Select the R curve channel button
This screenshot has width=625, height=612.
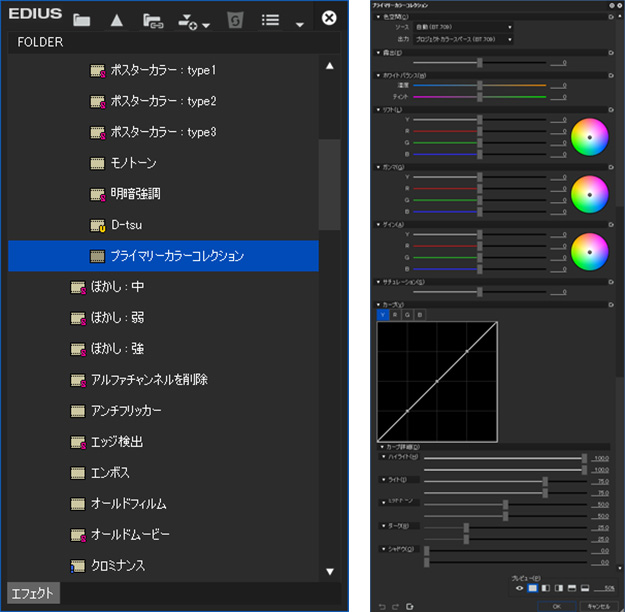(395, 314)
